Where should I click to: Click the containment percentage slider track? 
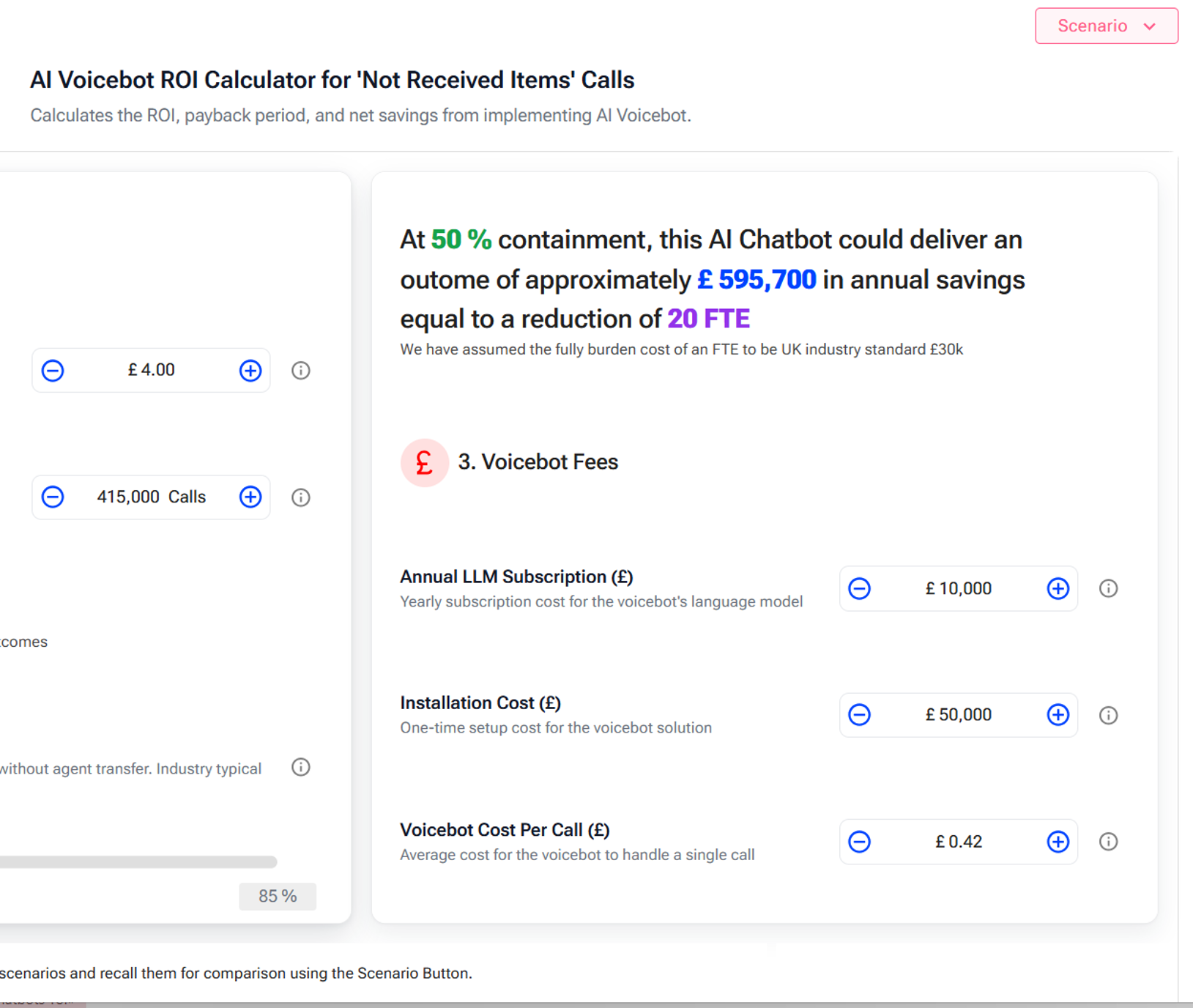point(138,862)
